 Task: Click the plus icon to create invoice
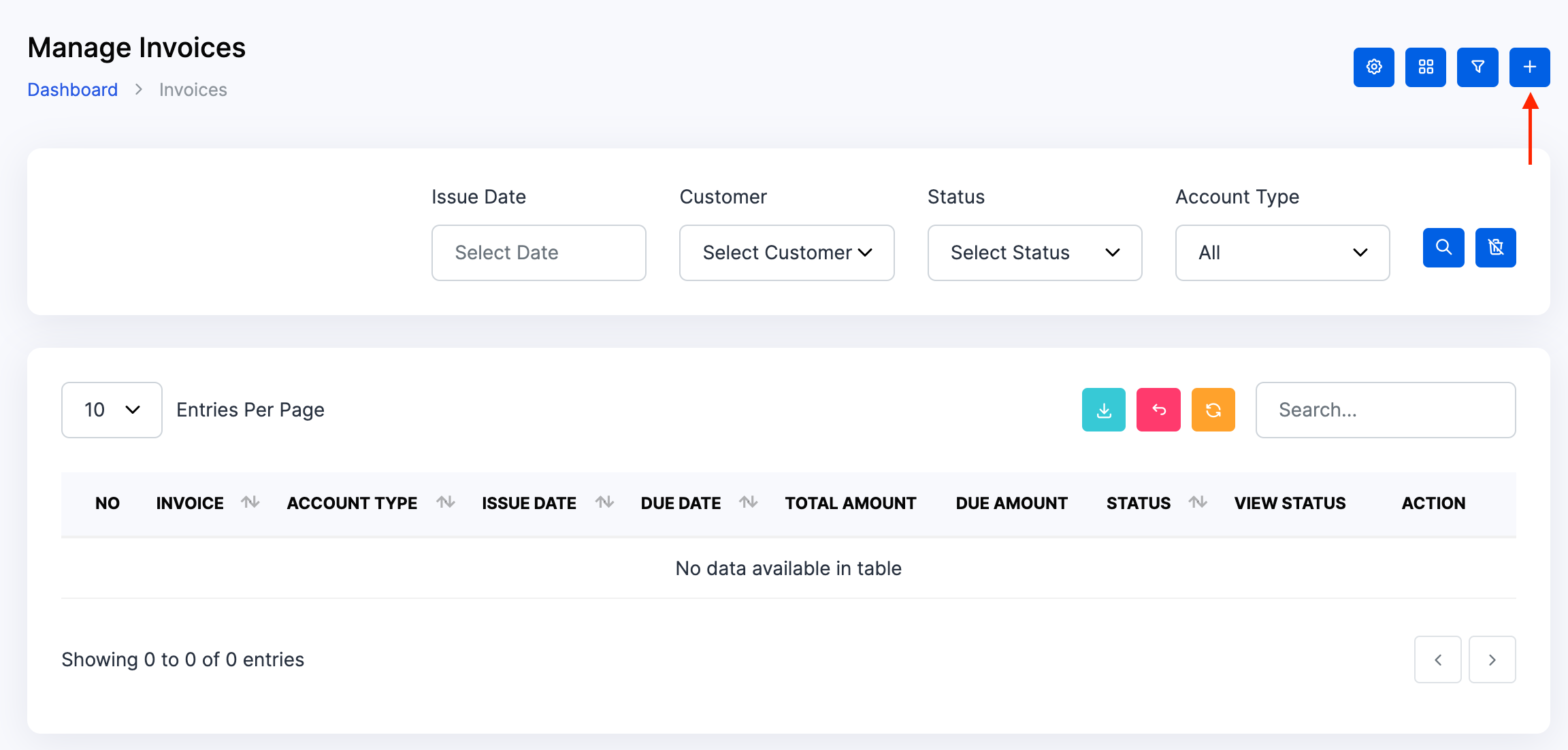tap(1529, 67)
